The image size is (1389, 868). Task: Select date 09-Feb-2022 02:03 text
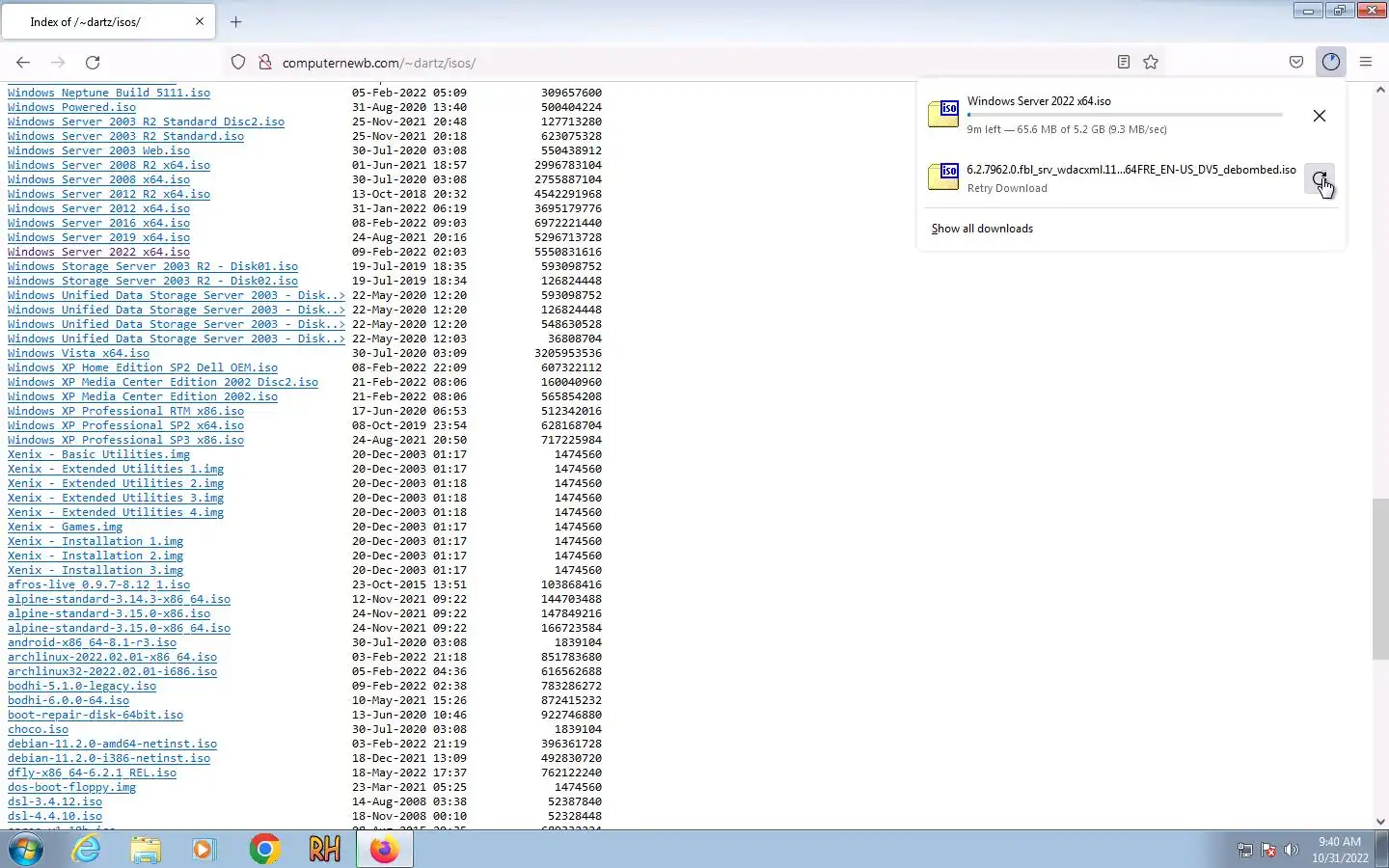click(x=409, y=252)
